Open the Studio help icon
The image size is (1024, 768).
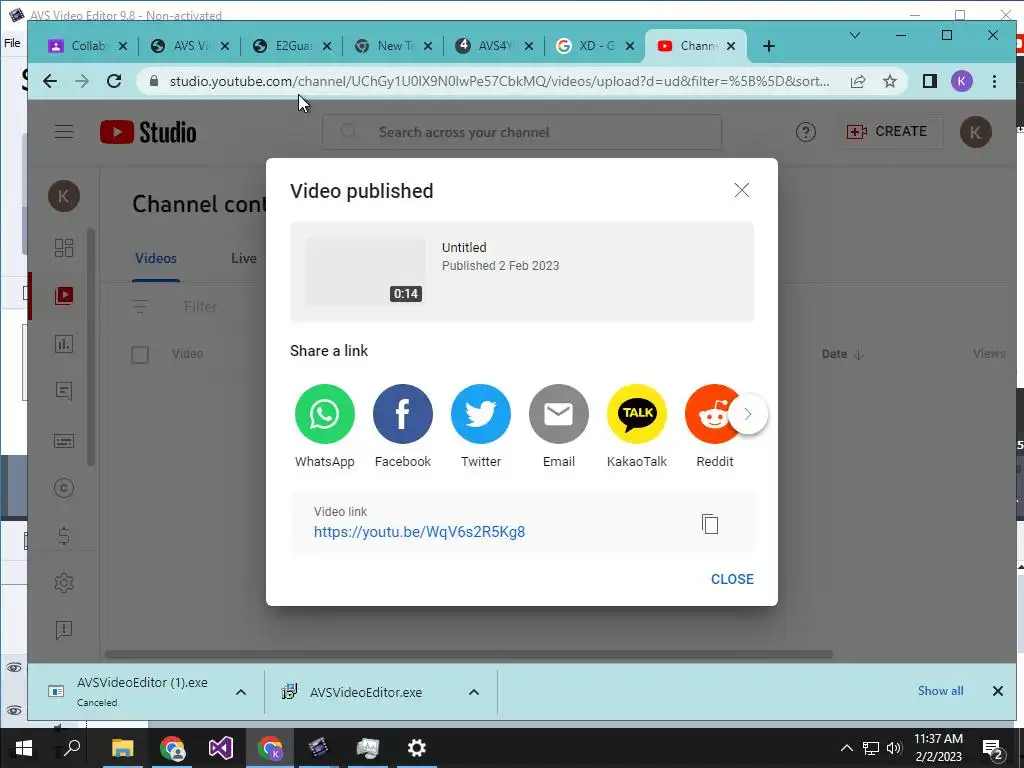pos(805,132)
